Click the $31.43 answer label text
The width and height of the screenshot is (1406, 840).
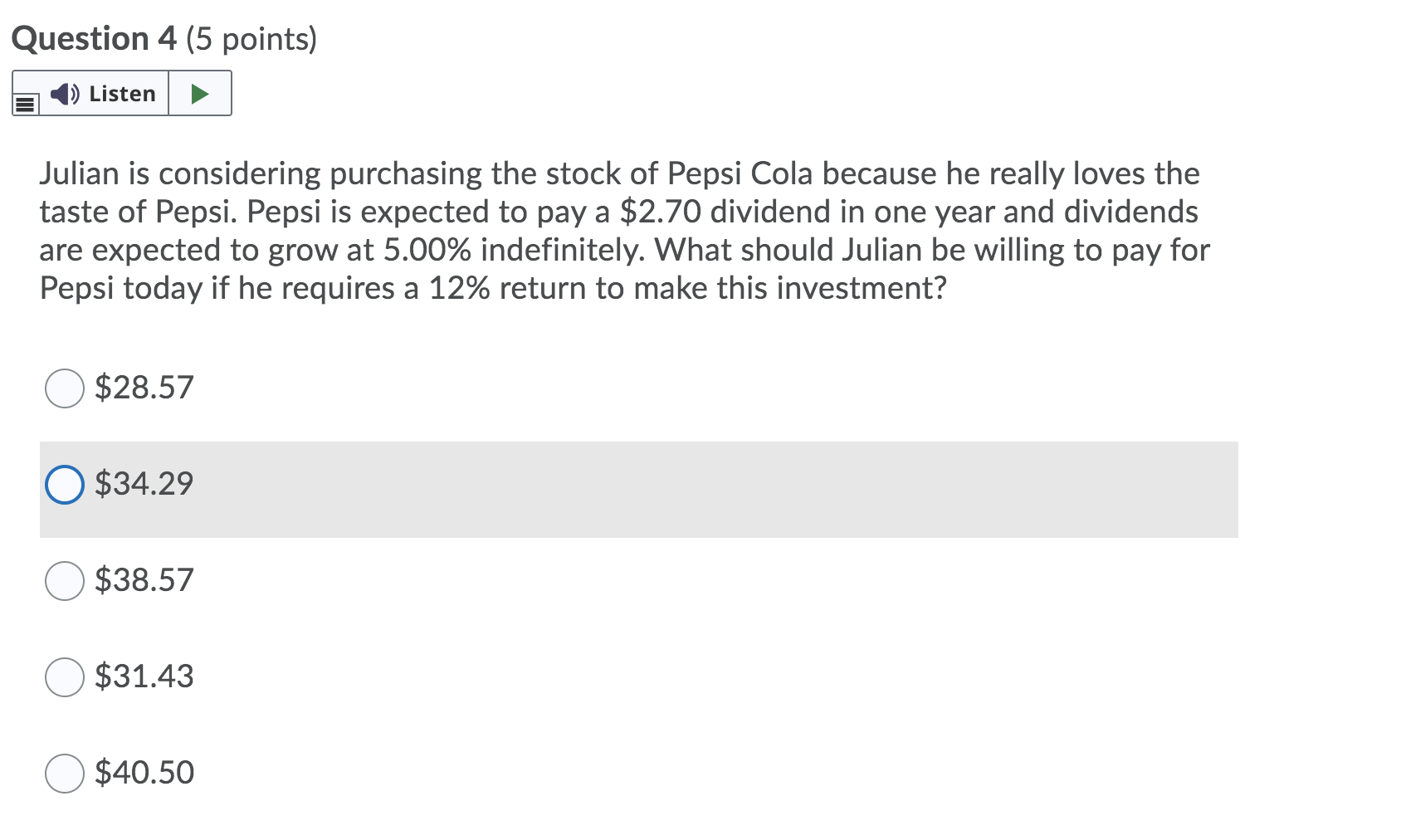point(144,676)
